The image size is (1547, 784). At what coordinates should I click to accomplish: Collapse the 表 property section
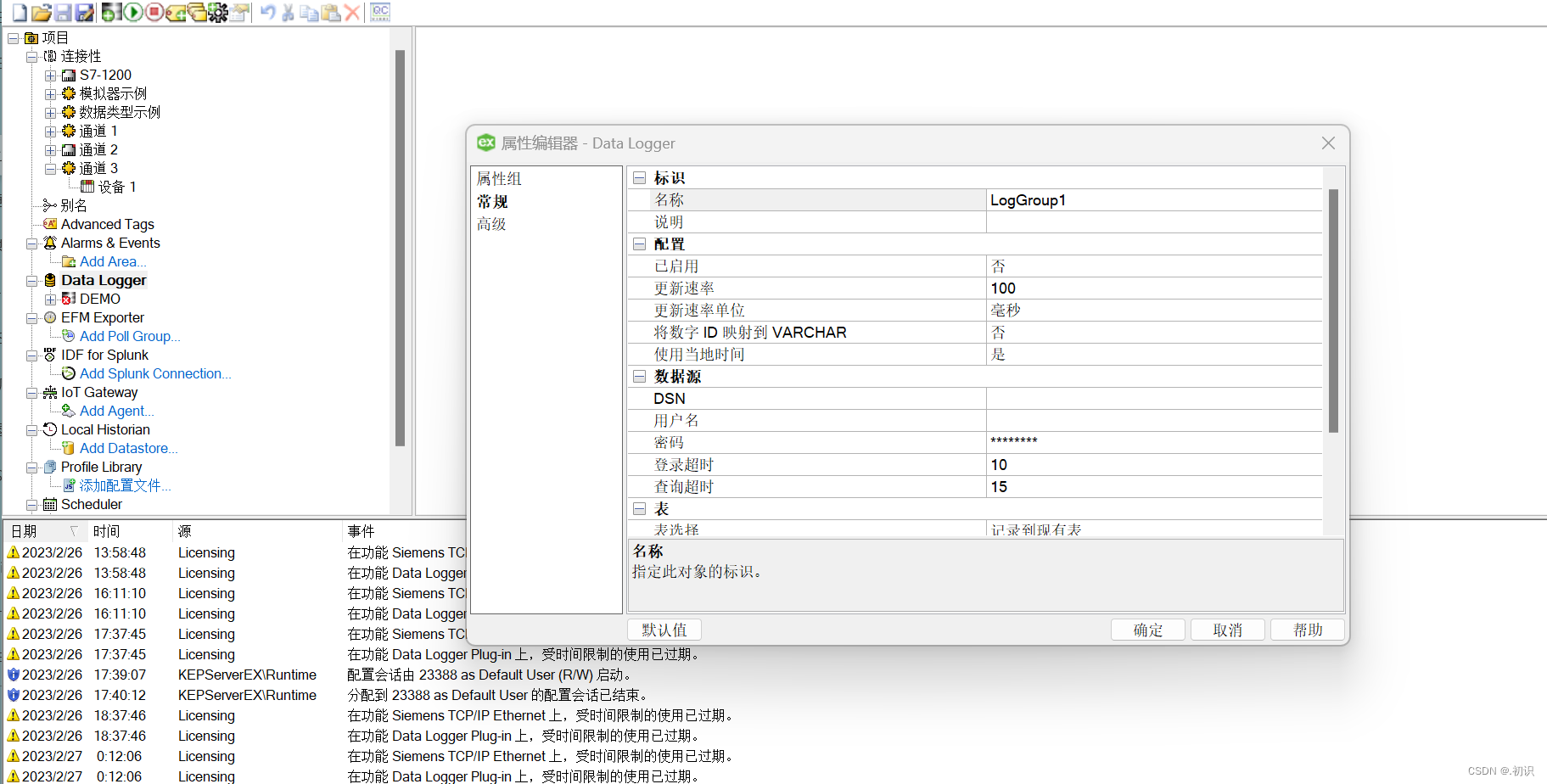640,509
